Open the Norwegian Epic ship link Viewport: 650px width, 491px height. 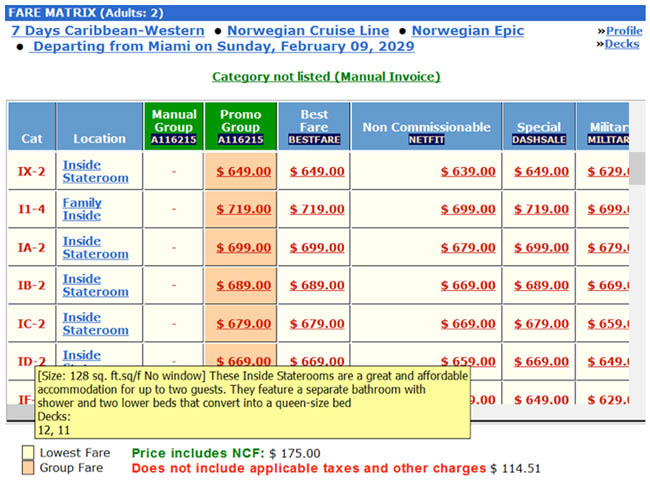(x=468, y=31)
